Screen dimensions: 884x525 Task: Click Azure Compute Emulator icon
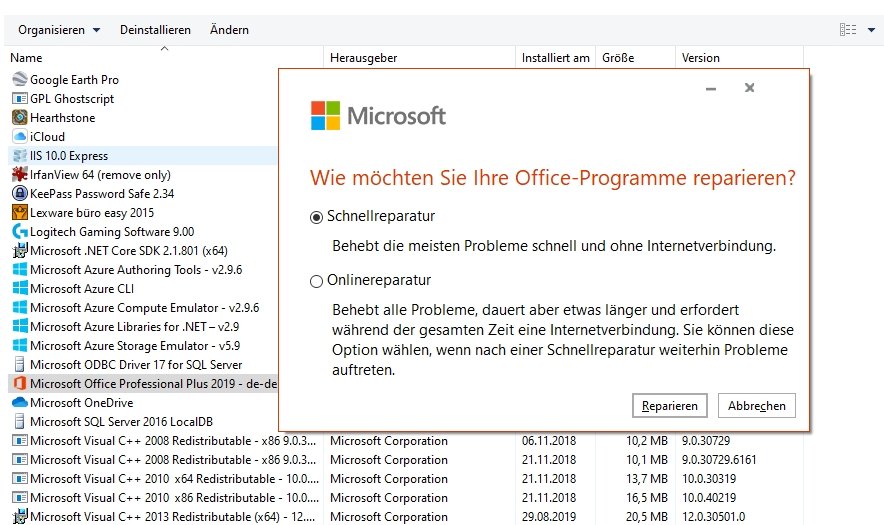pos(20,307)
